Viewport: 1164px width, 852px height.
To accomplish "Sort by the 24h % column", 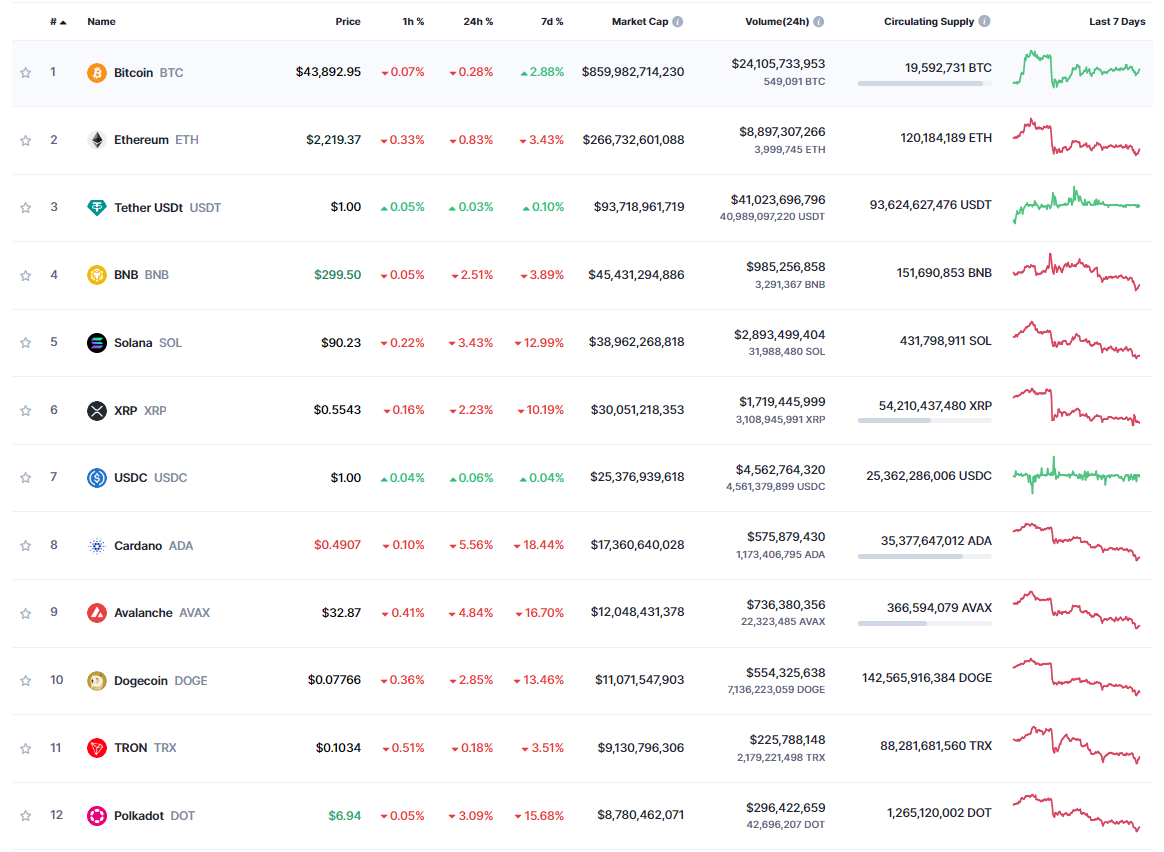I will [x=478, y=22].
